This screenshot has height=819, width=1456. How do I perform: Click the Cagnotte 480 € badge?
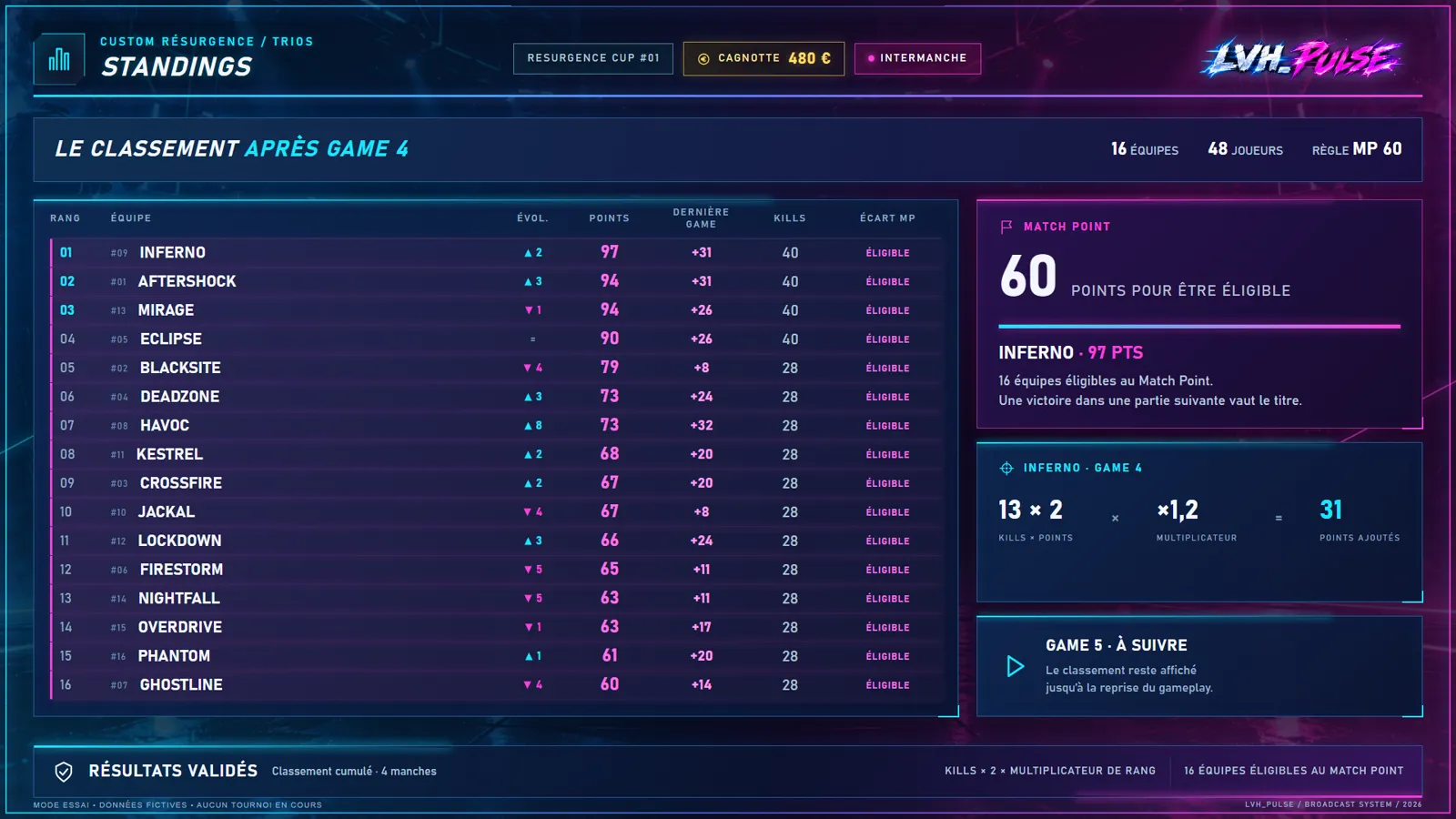pos(763,58)
